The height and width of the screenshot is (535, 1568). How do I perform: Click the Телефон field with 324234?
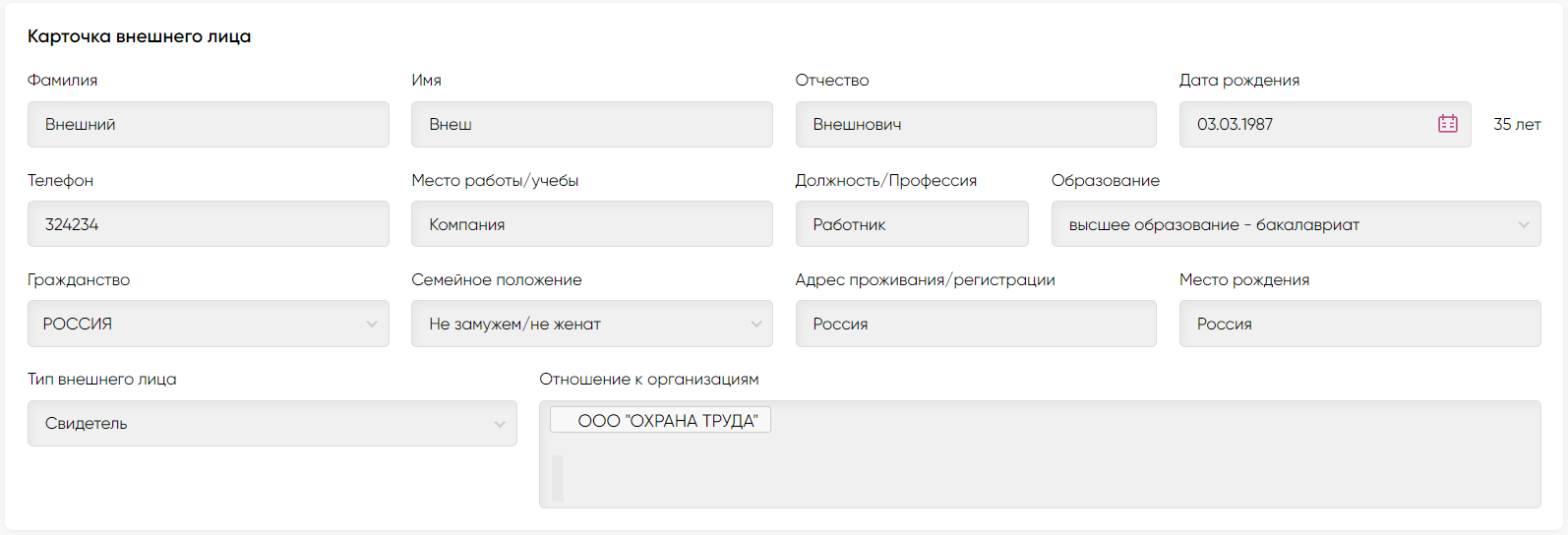(x=209, y=224)
